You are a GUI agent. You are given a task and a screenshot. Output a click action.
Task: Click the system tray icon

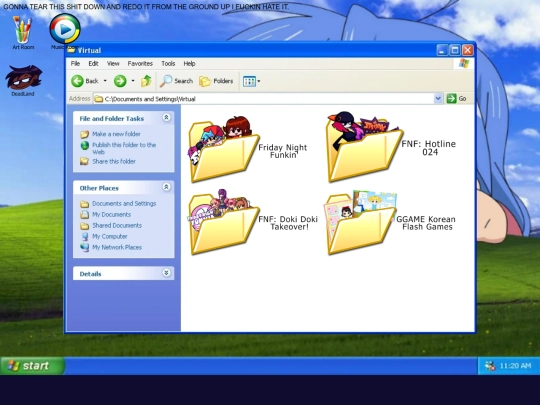coord(490,366)
